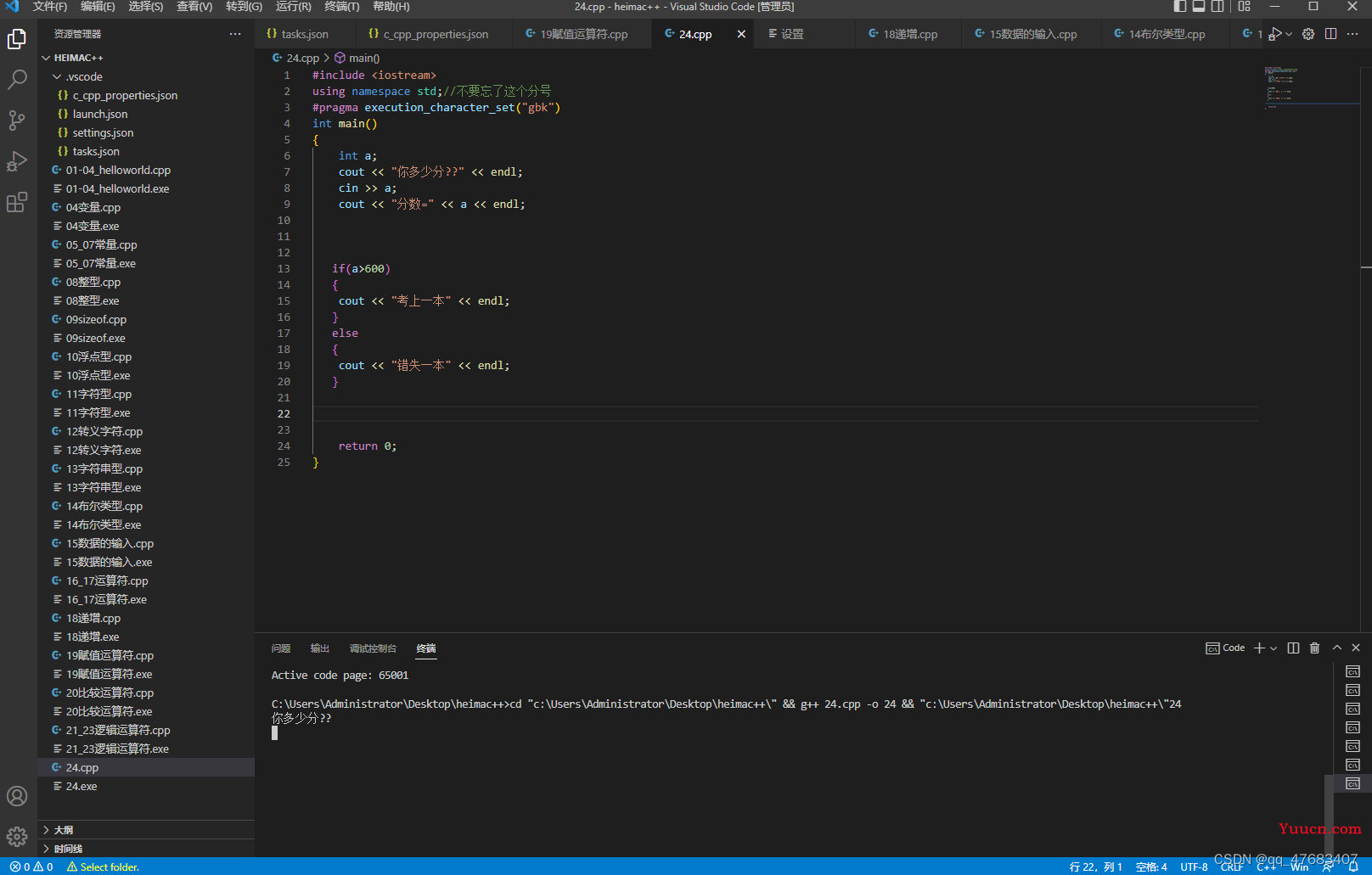1372x875 pixels.
Task: Switch to the 调试控制台 panel tab
Action: pos(373,648)
